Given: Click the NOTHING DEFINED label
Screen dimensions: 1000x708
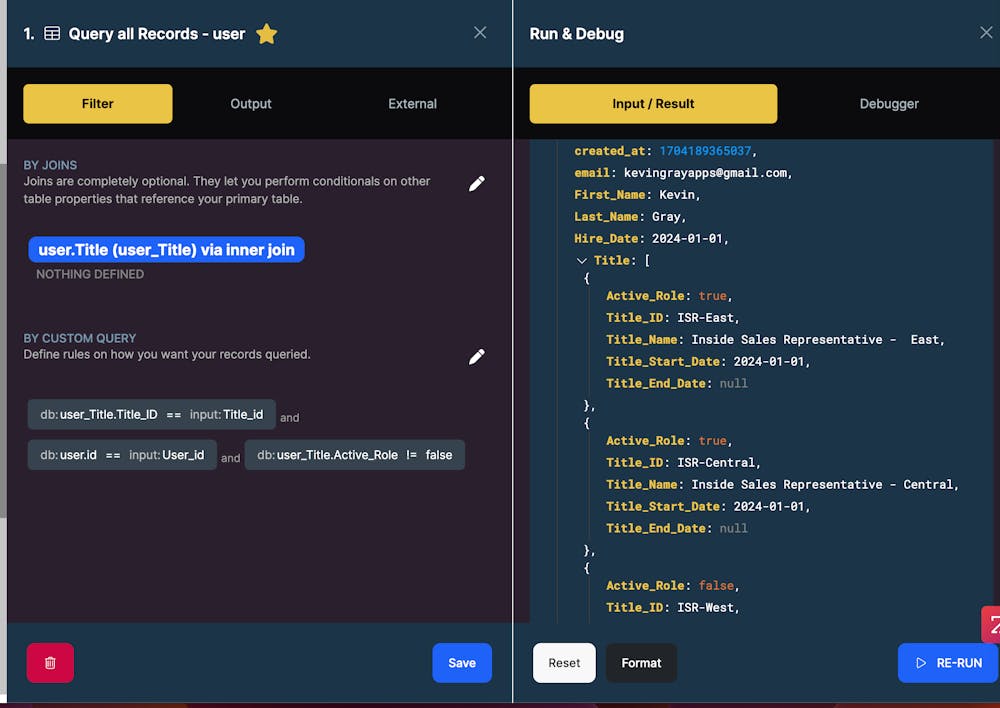Looking at the screenshot, I should [90, 274].
